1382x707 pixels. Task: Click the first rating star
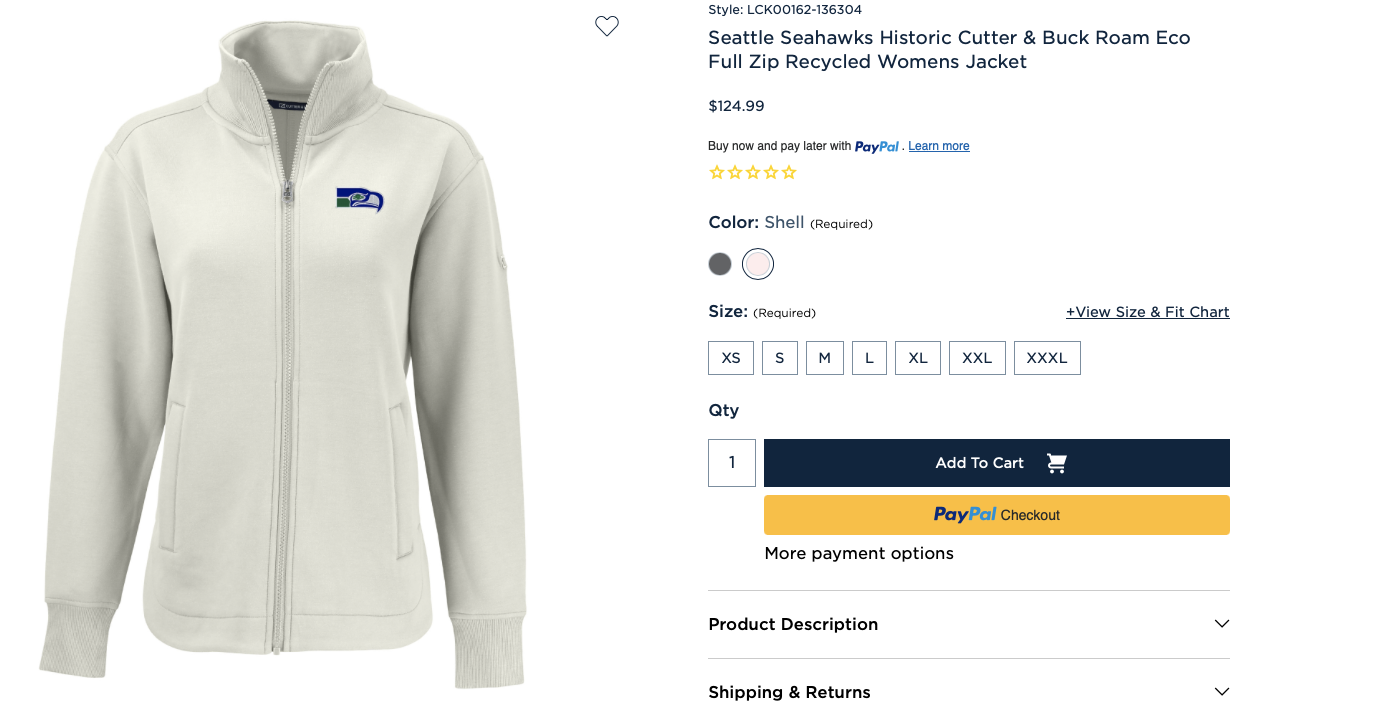point(716,172)
